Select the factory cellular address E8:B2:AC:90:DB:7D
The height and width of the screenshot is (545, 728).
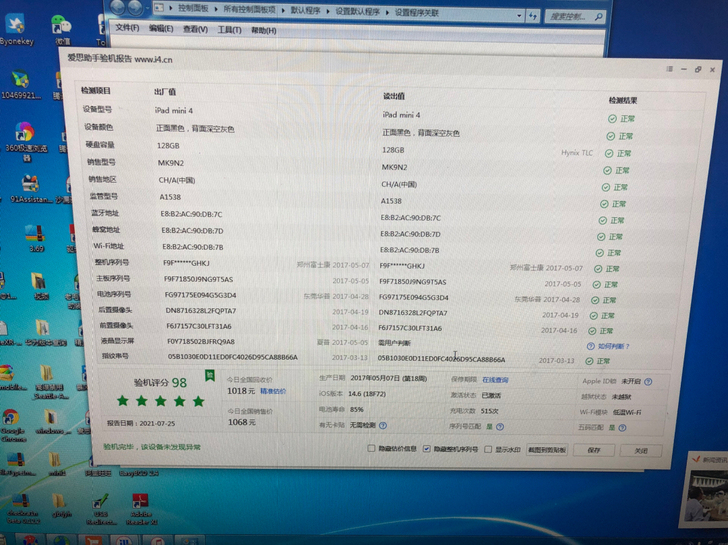(x=192, y=231)
